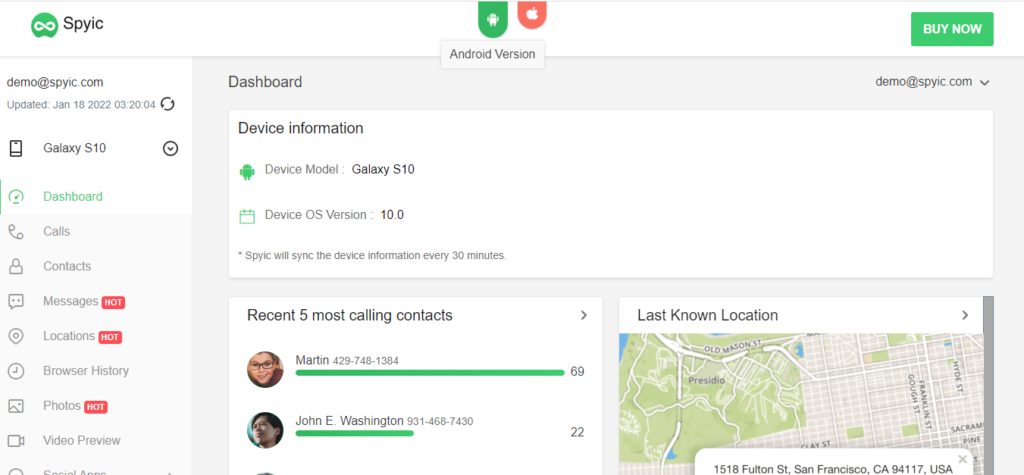Click the Video Preview camera icon
This screenshot has width=1024, height=475.
[x=16, y=441]
